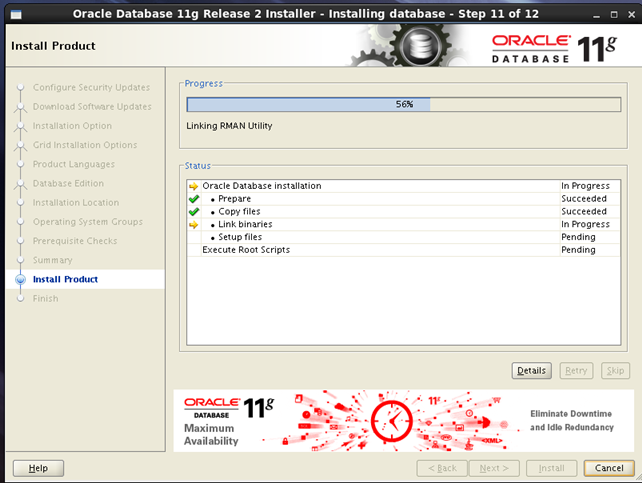Click the blue Install Product step marker icon
Image resolution: width=642 pixels, height=483 pixels.
(20, 279)
